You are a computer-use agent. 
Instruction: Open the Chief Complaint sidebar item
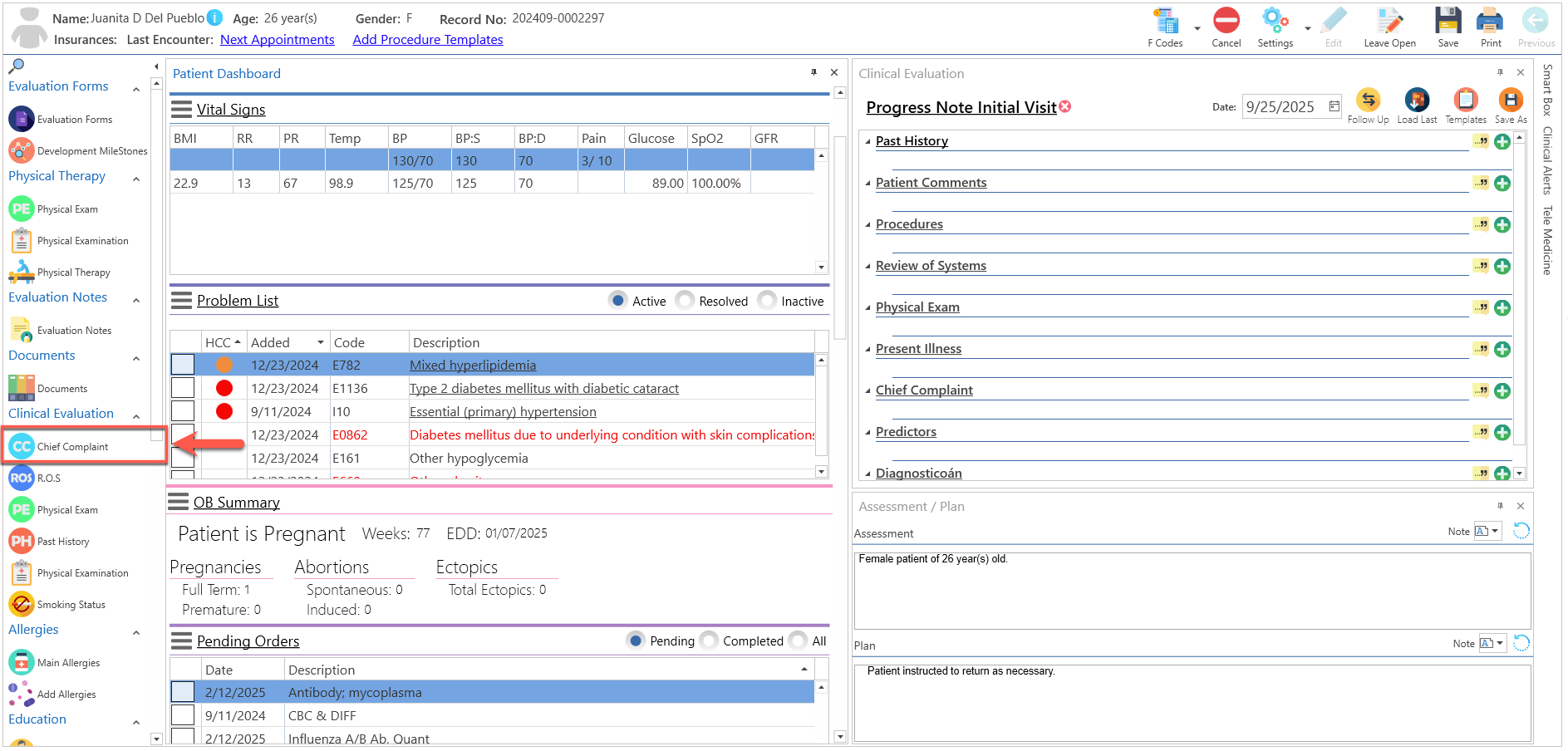point(73,447)
